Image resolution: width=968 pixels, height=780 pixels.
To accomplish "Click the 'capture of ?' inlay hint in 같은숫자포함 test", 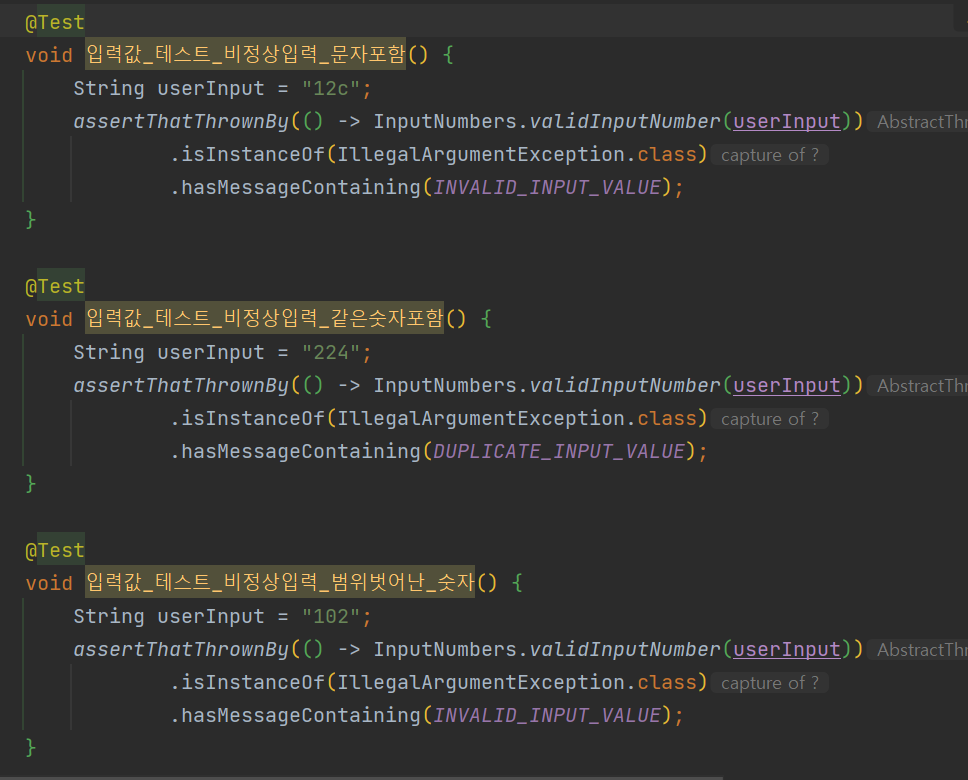I will tap(770, 419).
